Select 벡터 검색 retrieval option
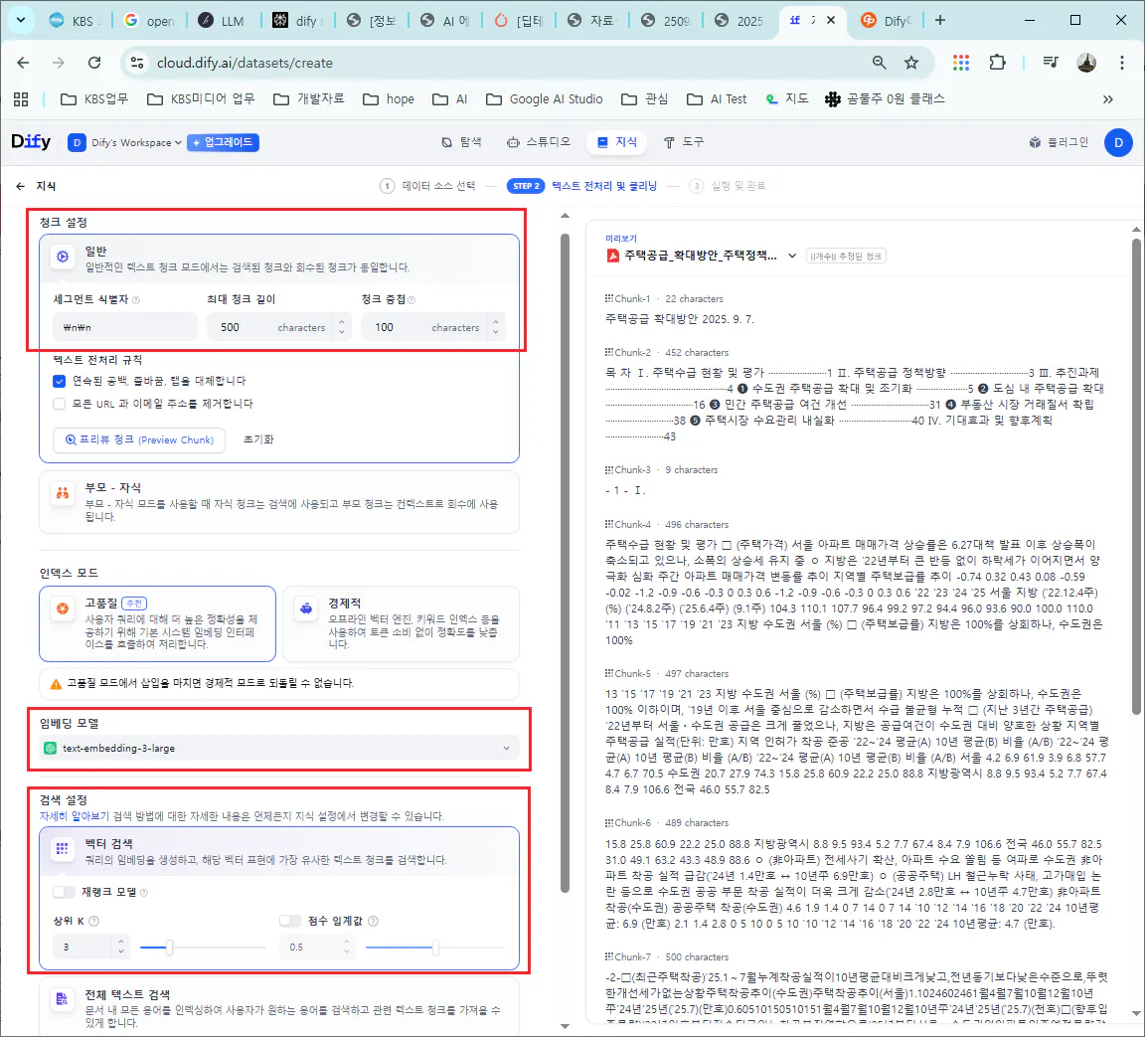The width and height of the screenshot is (1148, 1037). click(x=279, y=851)
